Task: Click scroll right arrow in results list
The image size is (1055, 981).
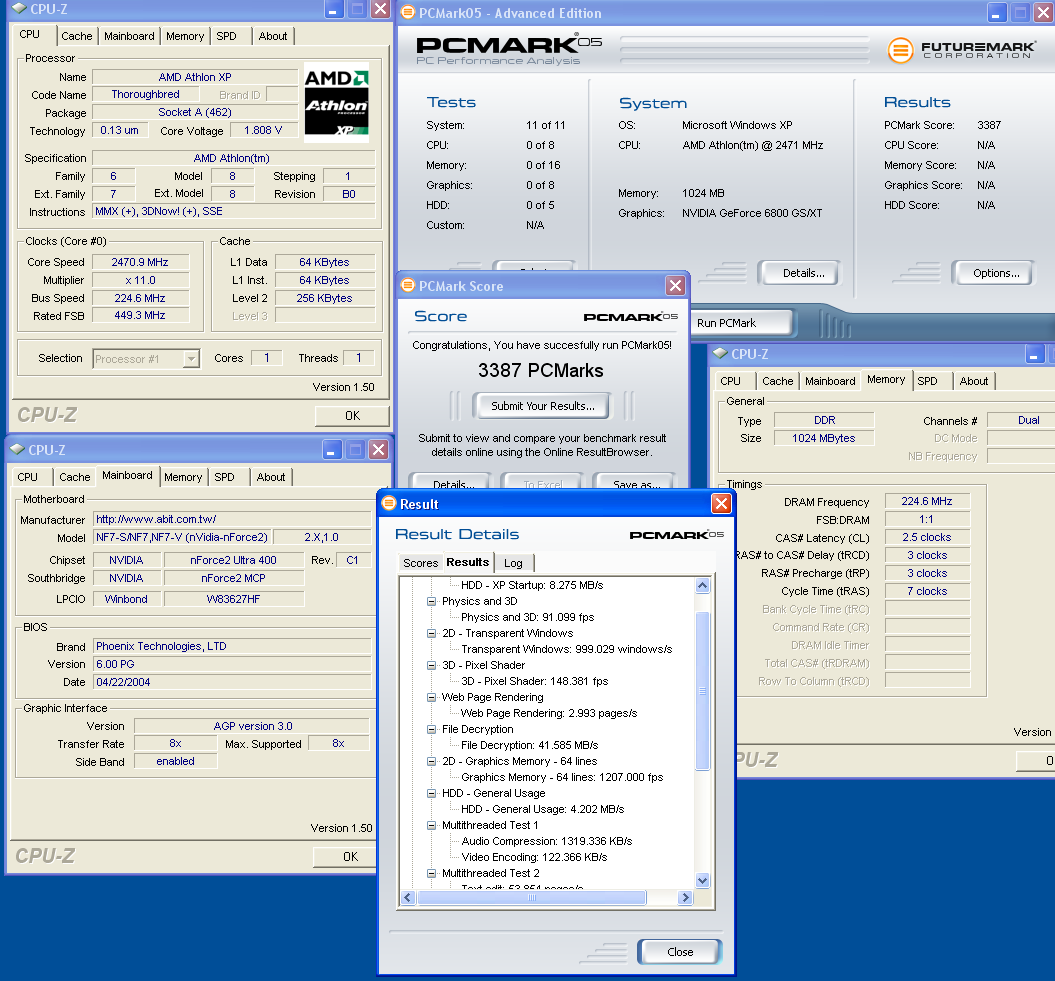Action: [x=685, y=898]
